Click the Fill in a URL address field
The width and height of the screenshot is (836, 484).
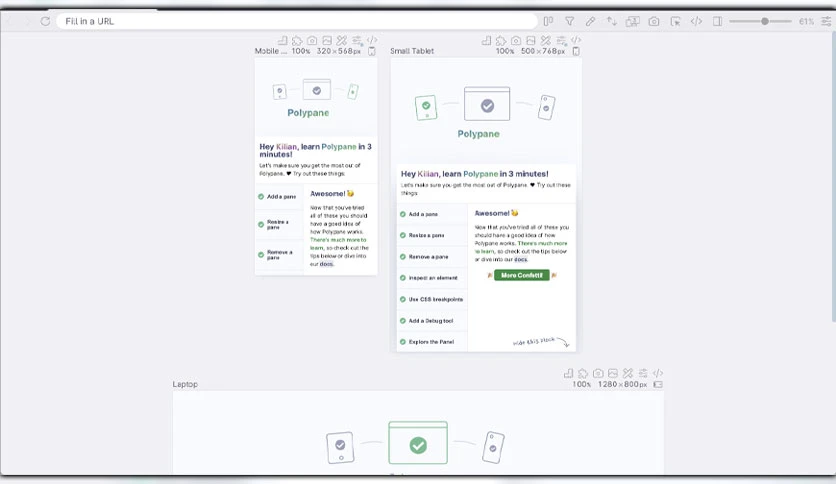tap(296, 21)
